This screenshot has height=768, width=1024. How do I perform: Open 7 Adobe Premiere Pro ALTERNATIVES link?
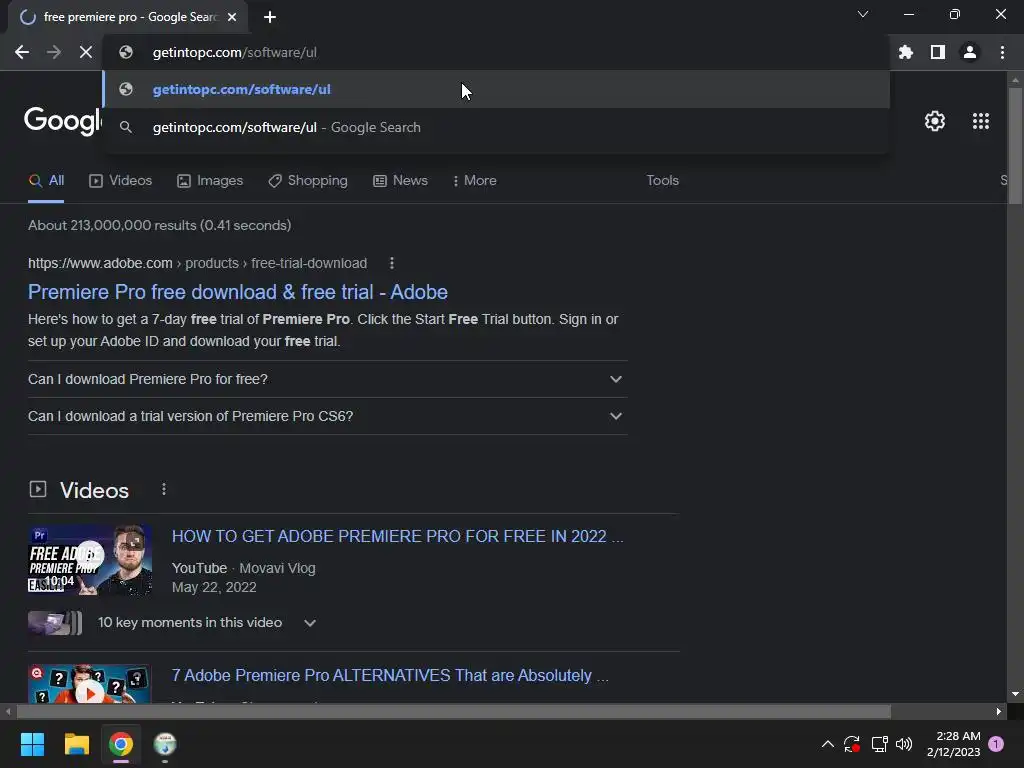(x=390, y=675)
